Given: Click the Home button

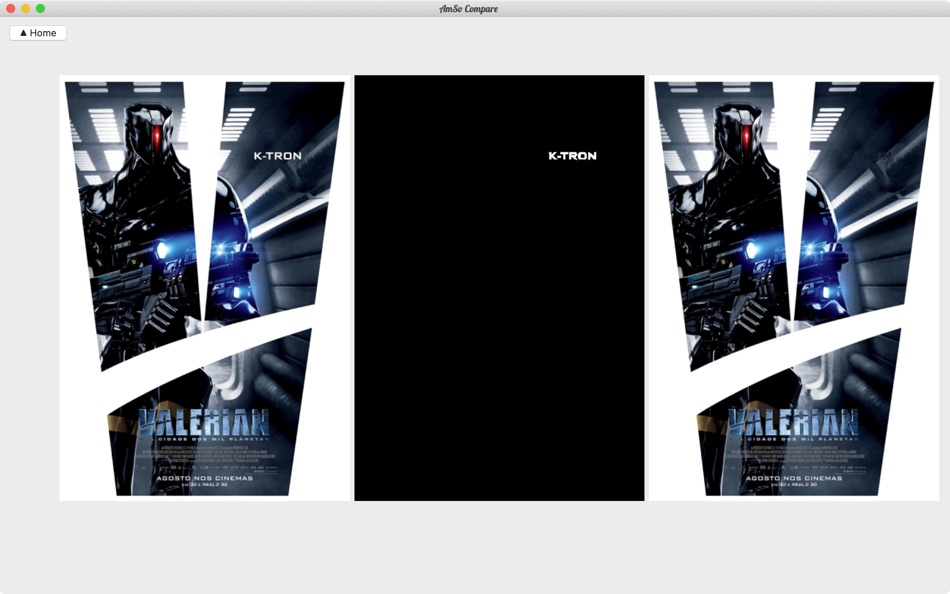Looking at the screenshot, I should click(38, 33).
